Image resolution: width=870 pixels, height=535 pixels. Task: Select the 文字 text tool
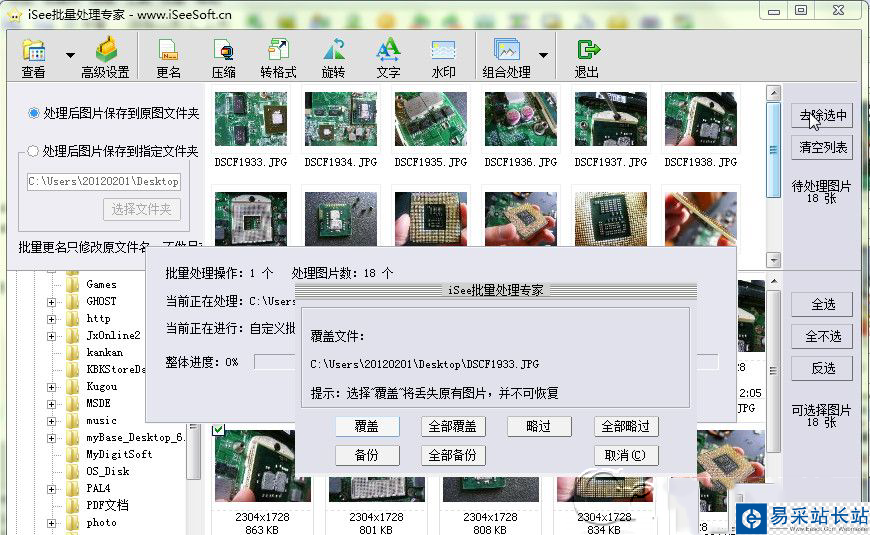click(388, 58)
